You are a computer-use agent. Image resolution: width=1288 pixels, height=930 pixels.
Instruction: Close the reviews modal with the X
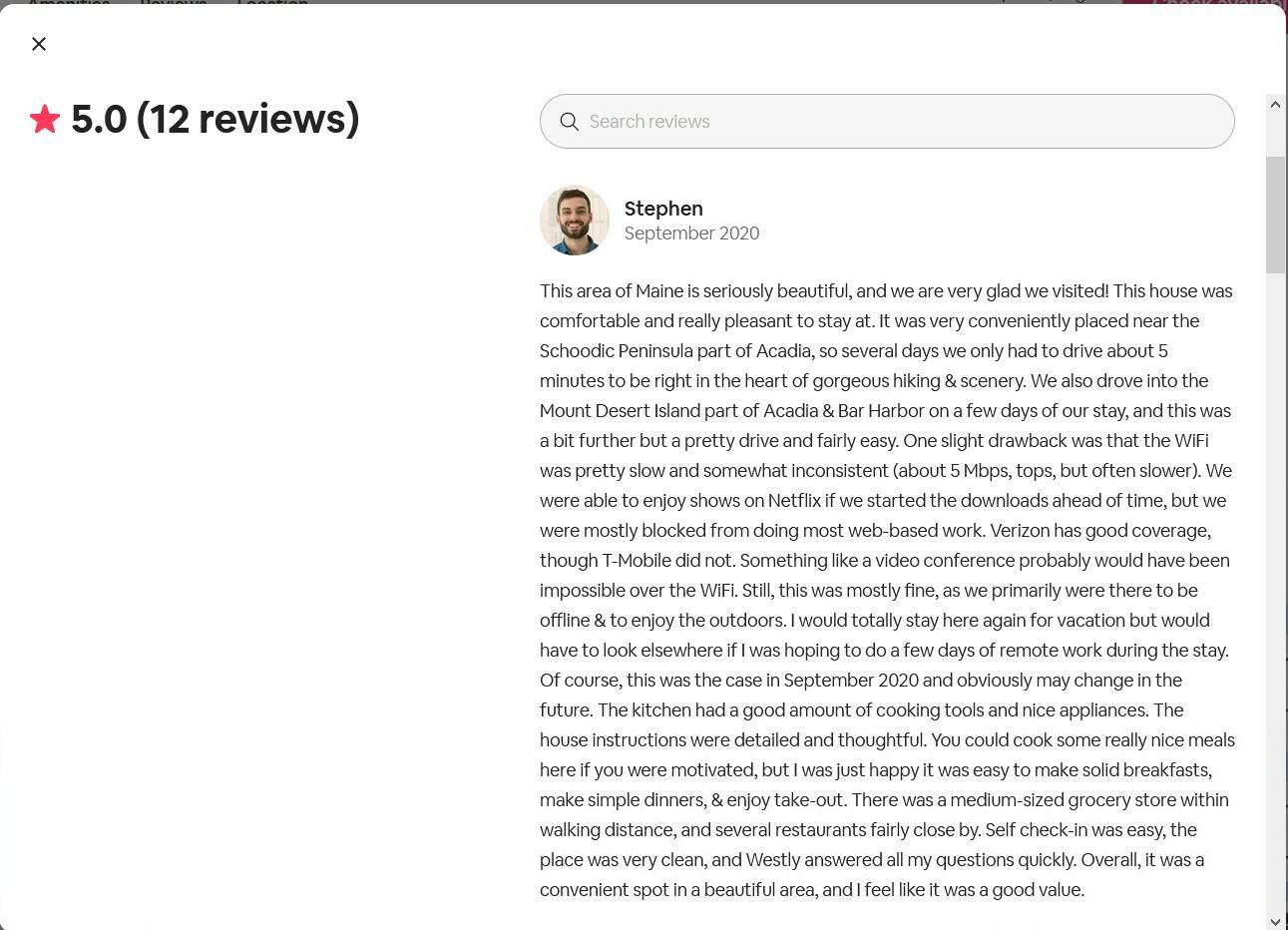39,44
